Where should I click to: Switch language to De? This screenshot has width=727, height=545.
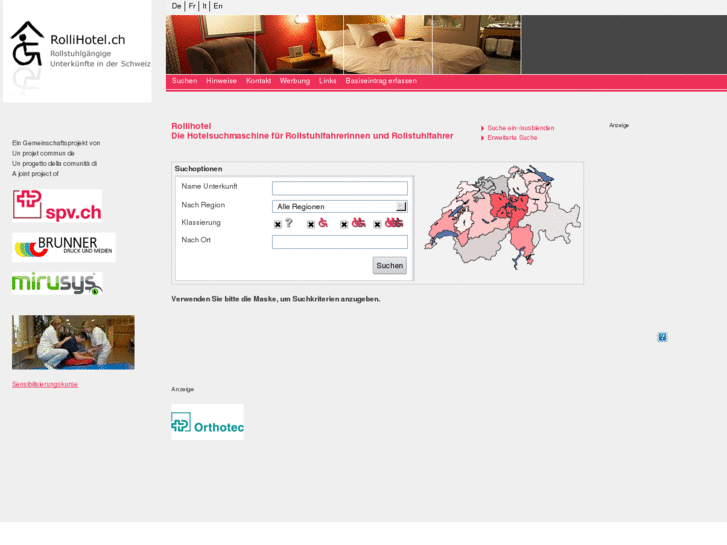tap(176, 6)
